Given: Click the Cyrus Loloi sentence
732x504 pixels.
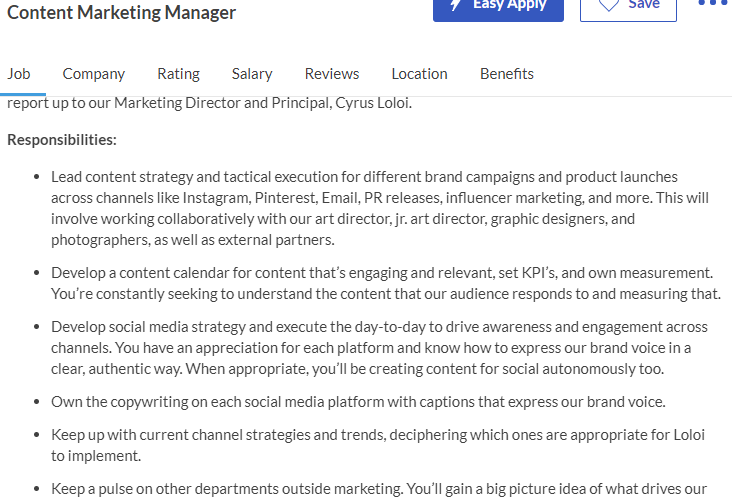Looking at the screenshot, I should (210, 103).
